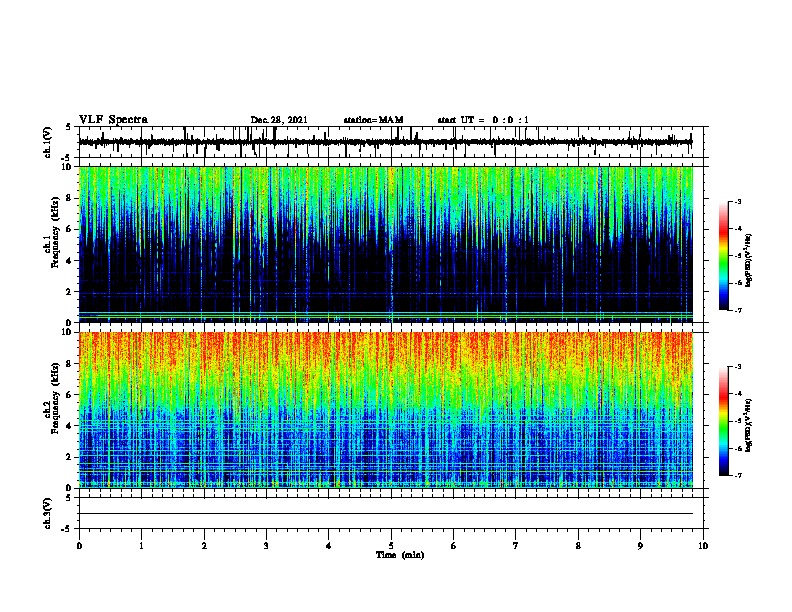Click the ch.1 voltage waveform trace

click(x=385, y=142)
